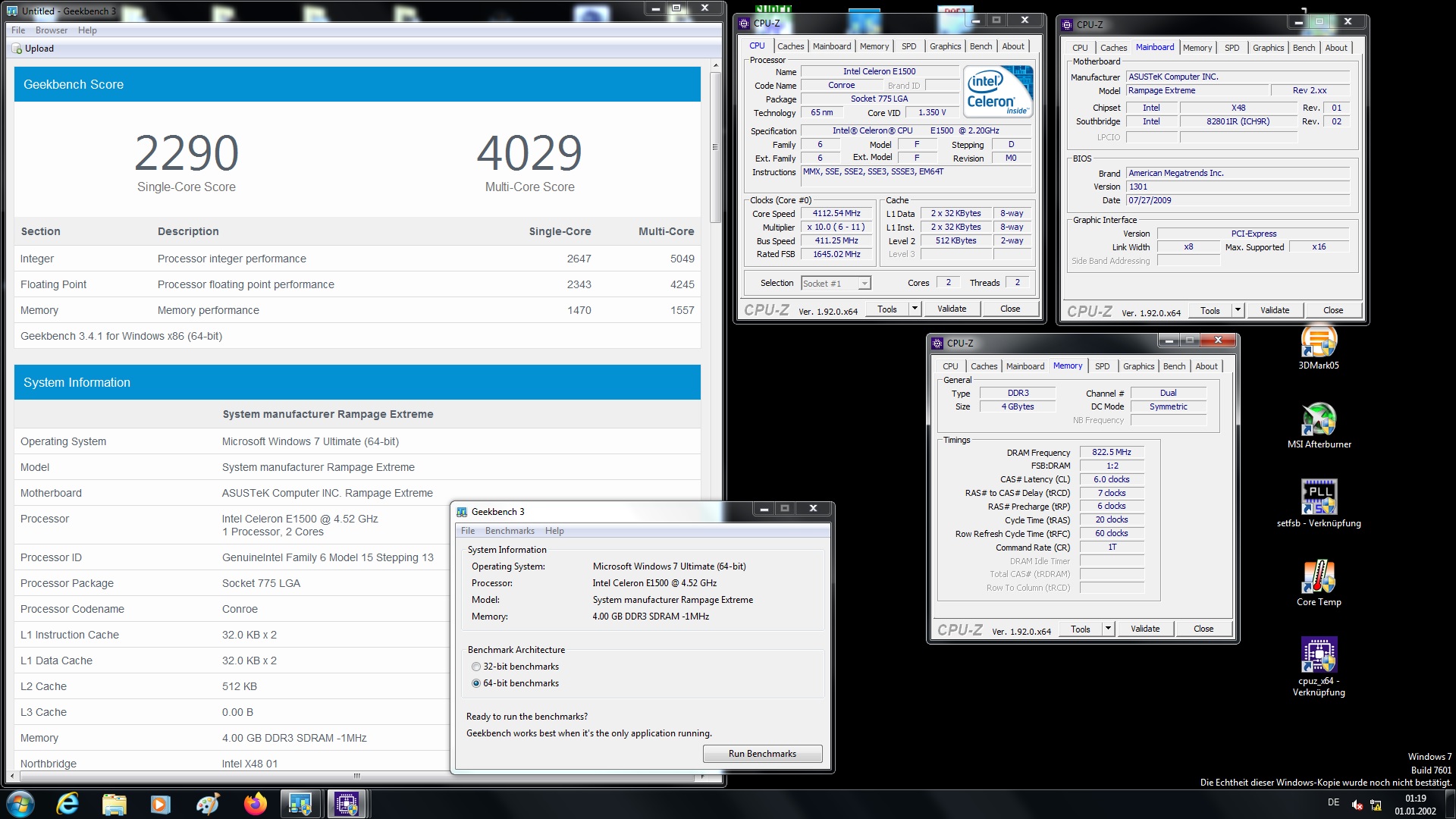The width and height of the screenshot is (1456, 819).
Task: Open Bench tab in CPU-Z CPU window
Action: (x=981, y=46)
